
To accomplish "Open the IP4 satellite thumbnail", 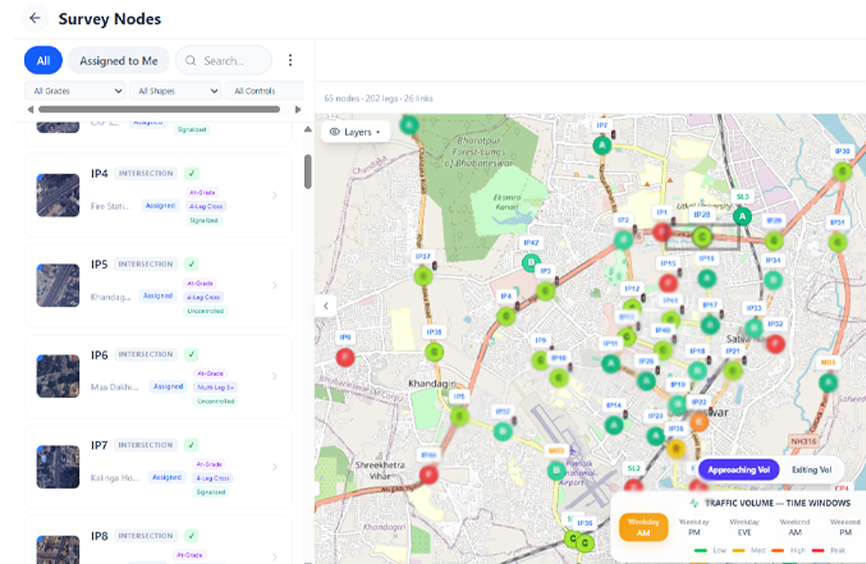I will [58, 195].
